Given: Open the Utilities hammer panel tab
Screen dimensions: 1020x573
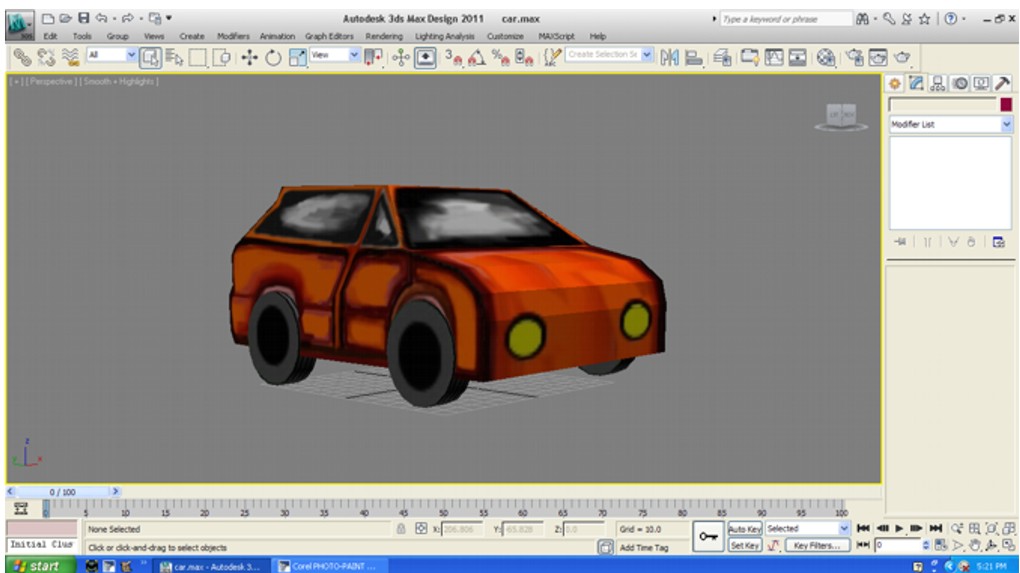Looking at the screenshot, I should pos(1002,83).
